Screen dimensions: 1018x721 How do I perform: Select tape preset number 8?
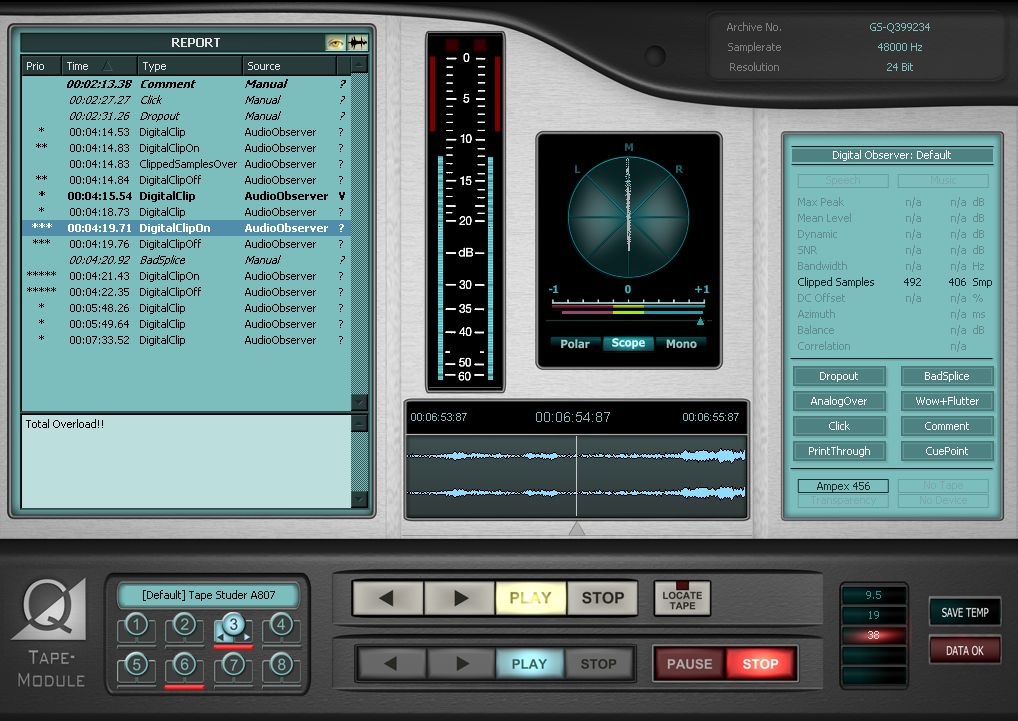[x=281, y=664]
